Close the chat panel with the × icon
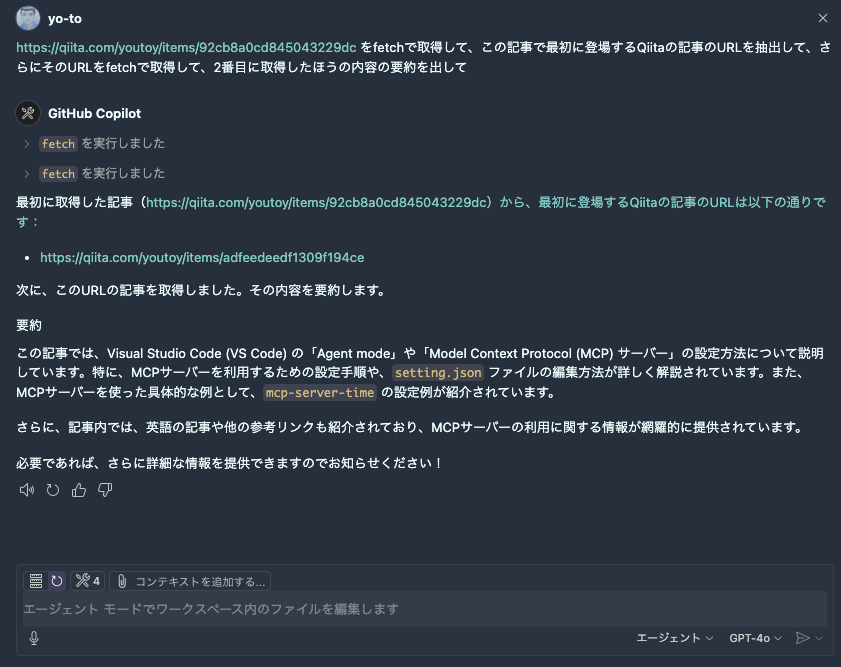Screen dimensions: 841x667 tap(823, 17)
